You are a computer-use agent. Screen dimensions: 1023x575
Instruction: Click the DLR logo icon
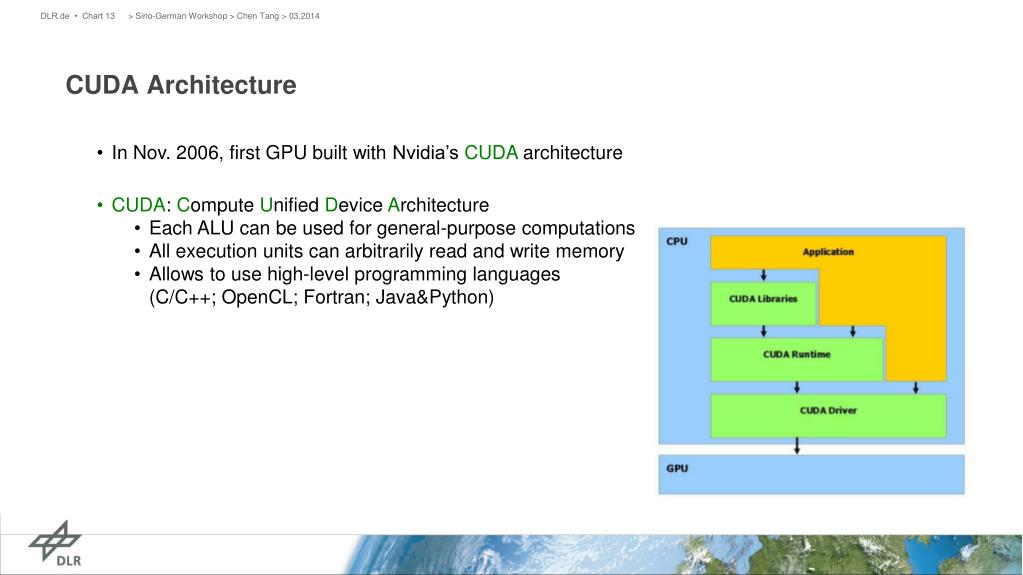(x=55, y=543)
